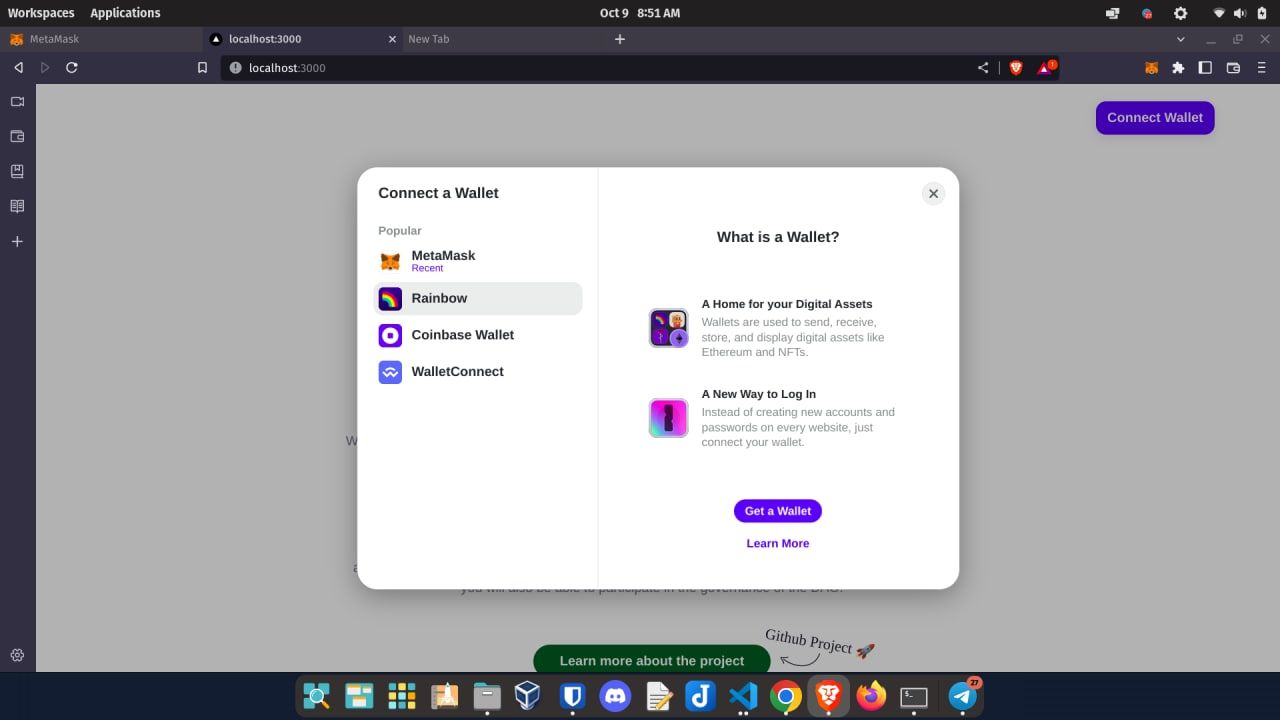Open the file manager in dock

pyautogui.click(x=487, y=696)
